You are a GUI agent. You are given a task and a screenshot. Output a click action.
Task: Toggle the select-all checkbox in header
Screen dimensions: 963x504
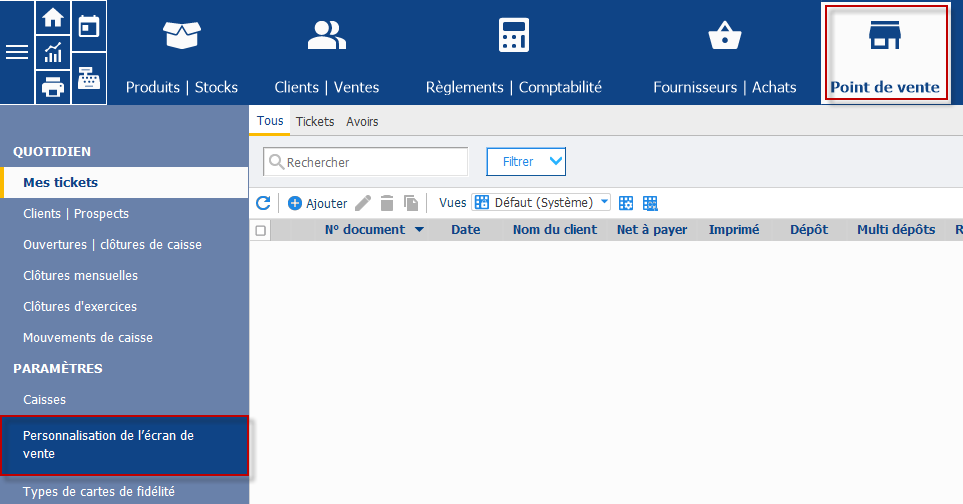pyautogui.click(x=261, y=231)
